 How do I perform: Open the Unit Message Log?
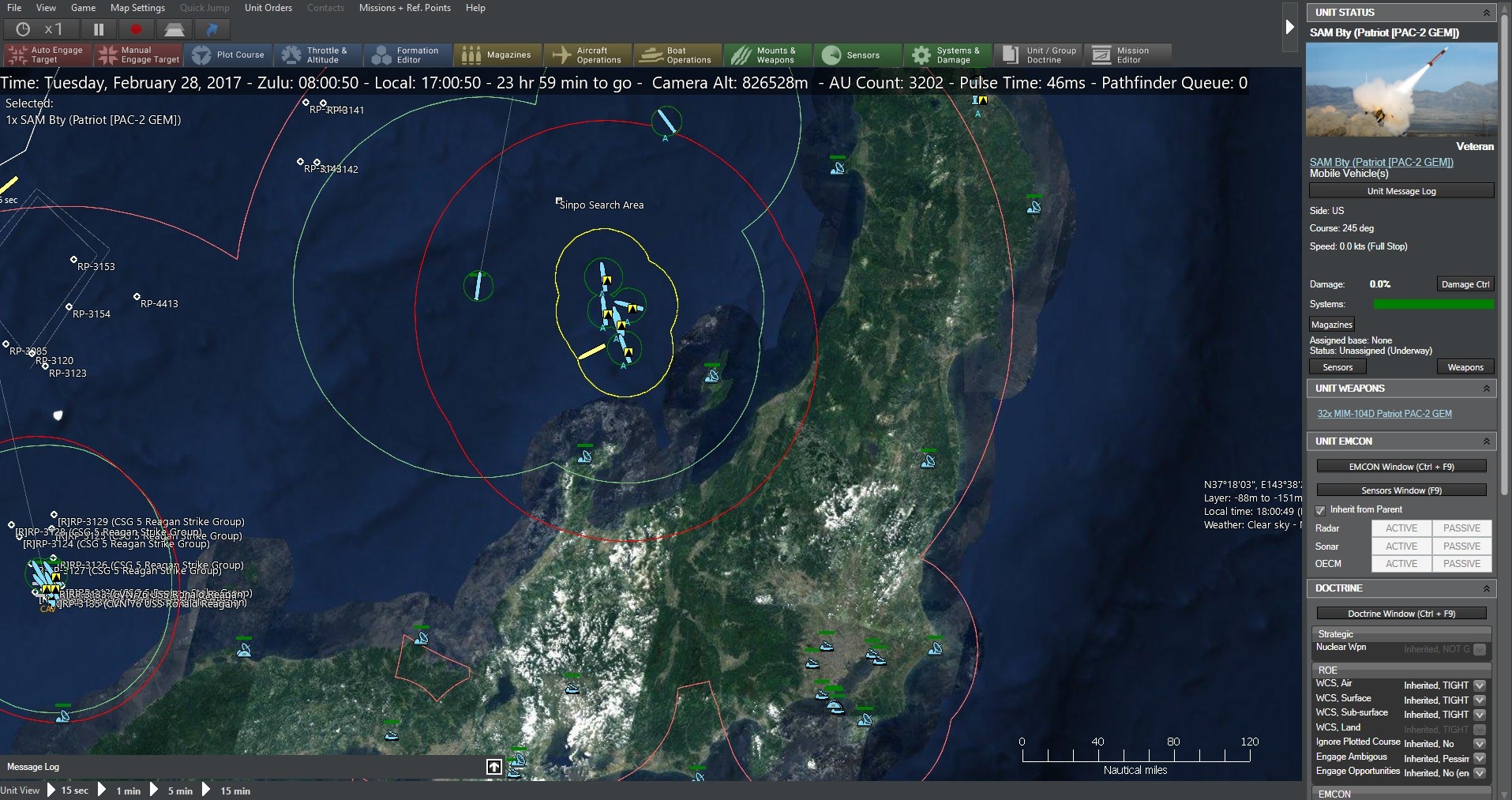tap(1401, 190)
